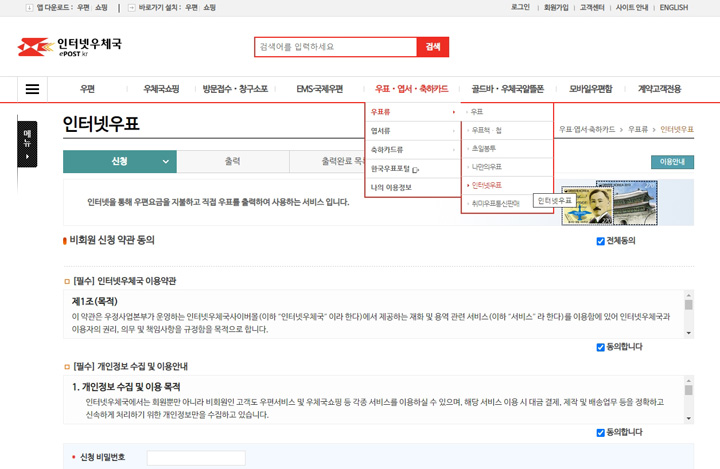The height and width of the screenshot is (469, 720).
Task: Switch to the 출력 tab
Action: point(233,162)
